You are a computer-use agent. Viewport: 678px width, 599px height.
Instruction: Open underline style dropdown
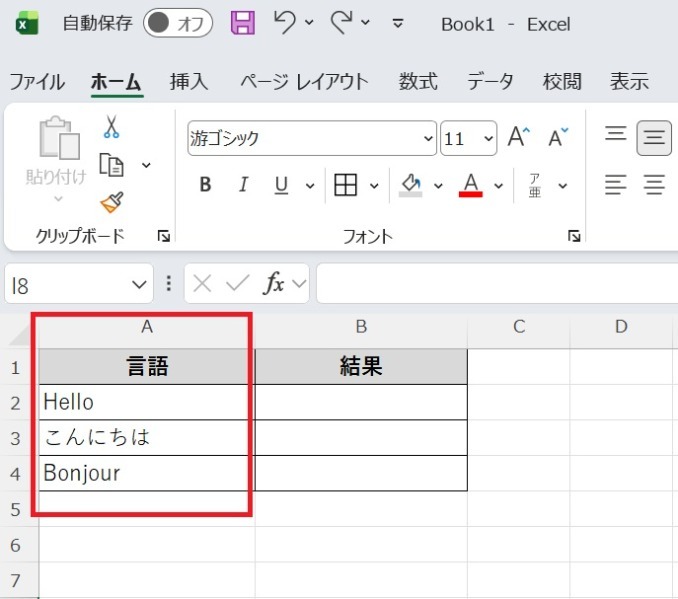[x=310, y=186]
